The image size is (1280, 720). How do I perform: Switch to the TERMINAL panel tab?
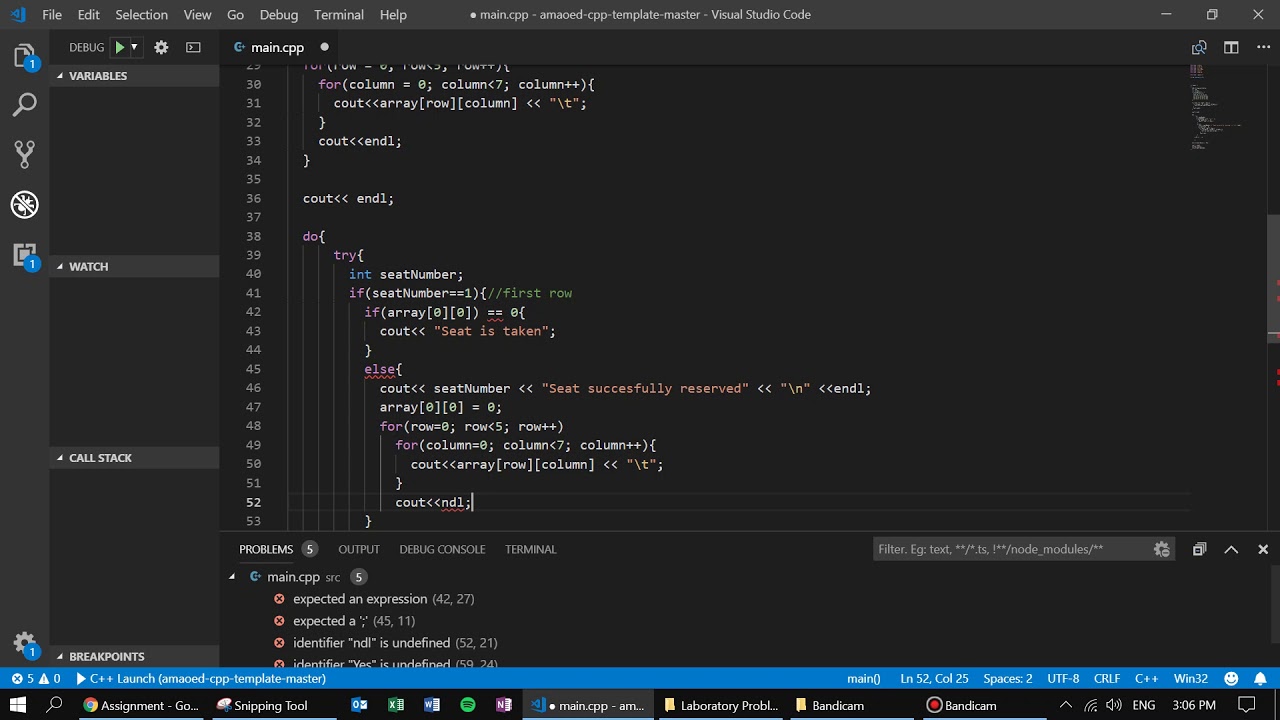pos(530,549)
